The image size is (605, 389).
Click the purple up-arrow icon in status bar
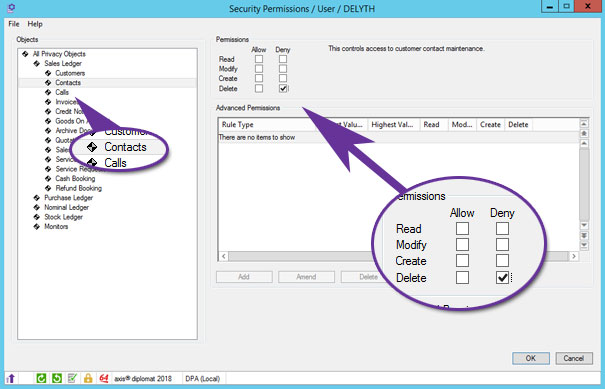pyautogui.click(x=10, y=379)
